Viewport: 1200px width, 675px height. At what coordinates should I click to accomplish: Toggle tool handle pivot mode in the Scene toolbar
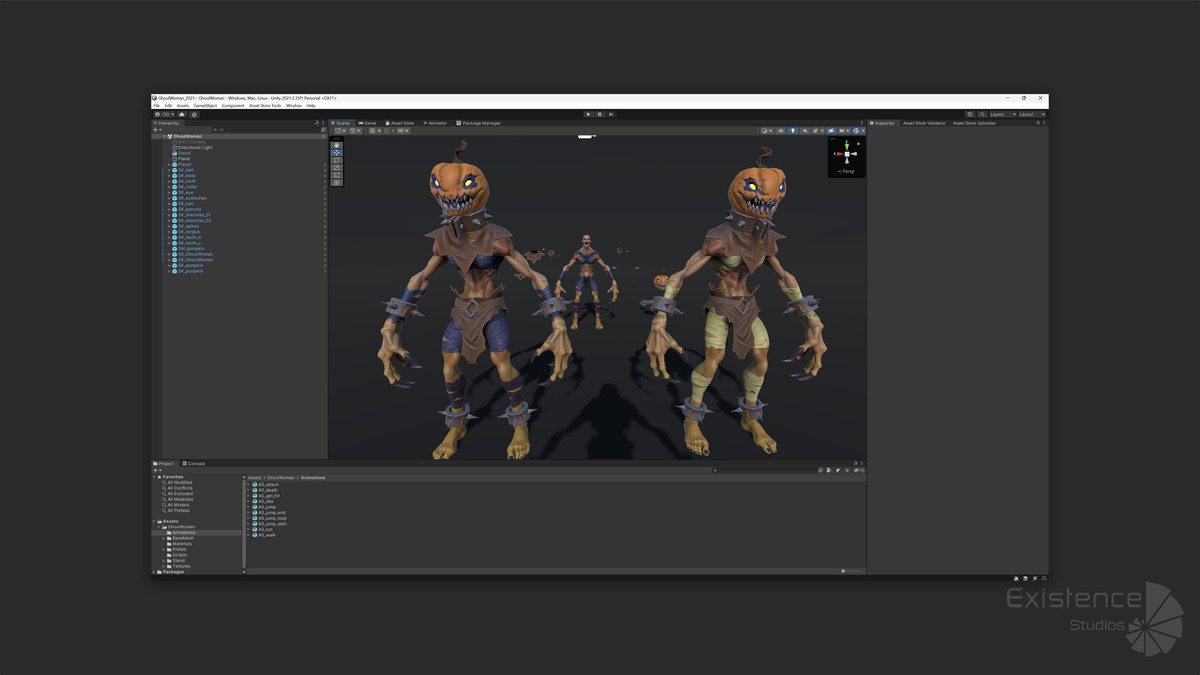[340, 131]
